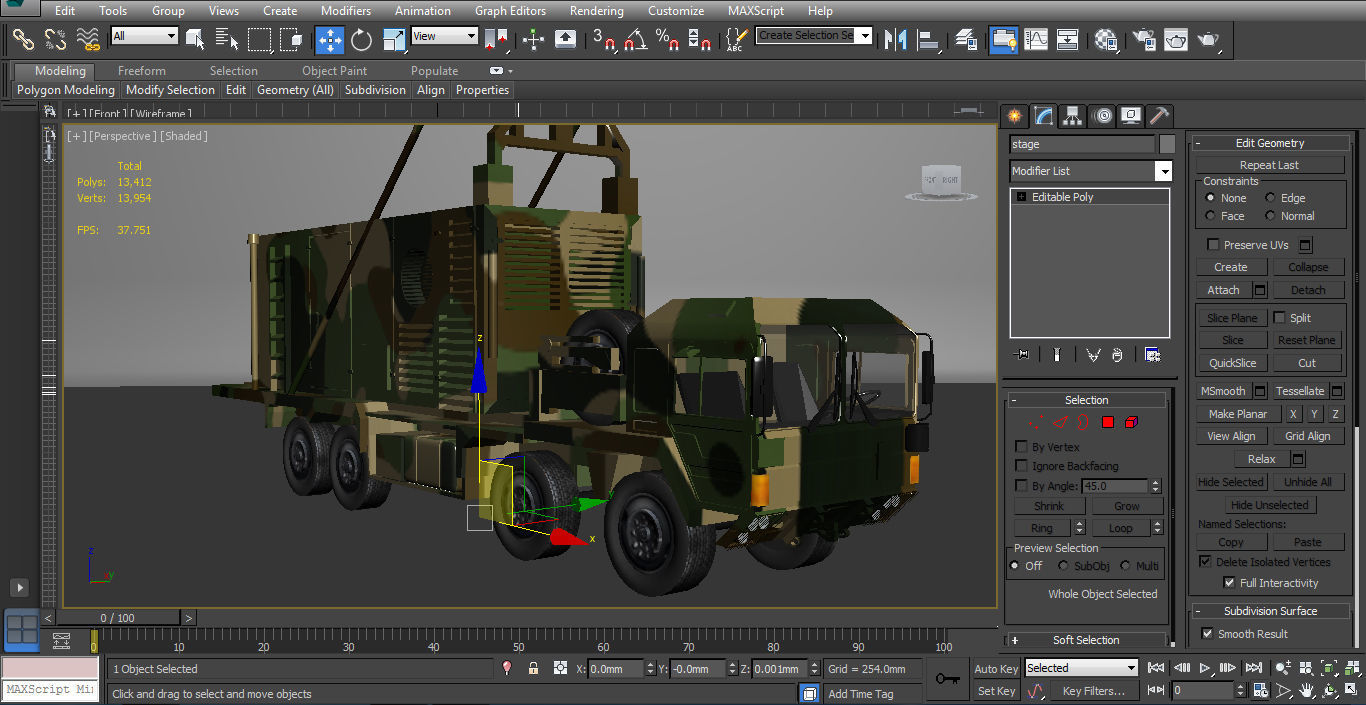The image size is (1366, 705).
Task: Click the Collapse button
Action: click(x=1308, y=267)
